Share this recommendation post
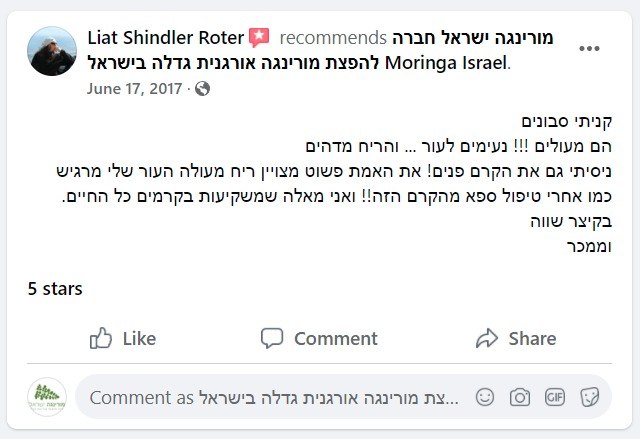The image size is (640, 439). point(515,339)
